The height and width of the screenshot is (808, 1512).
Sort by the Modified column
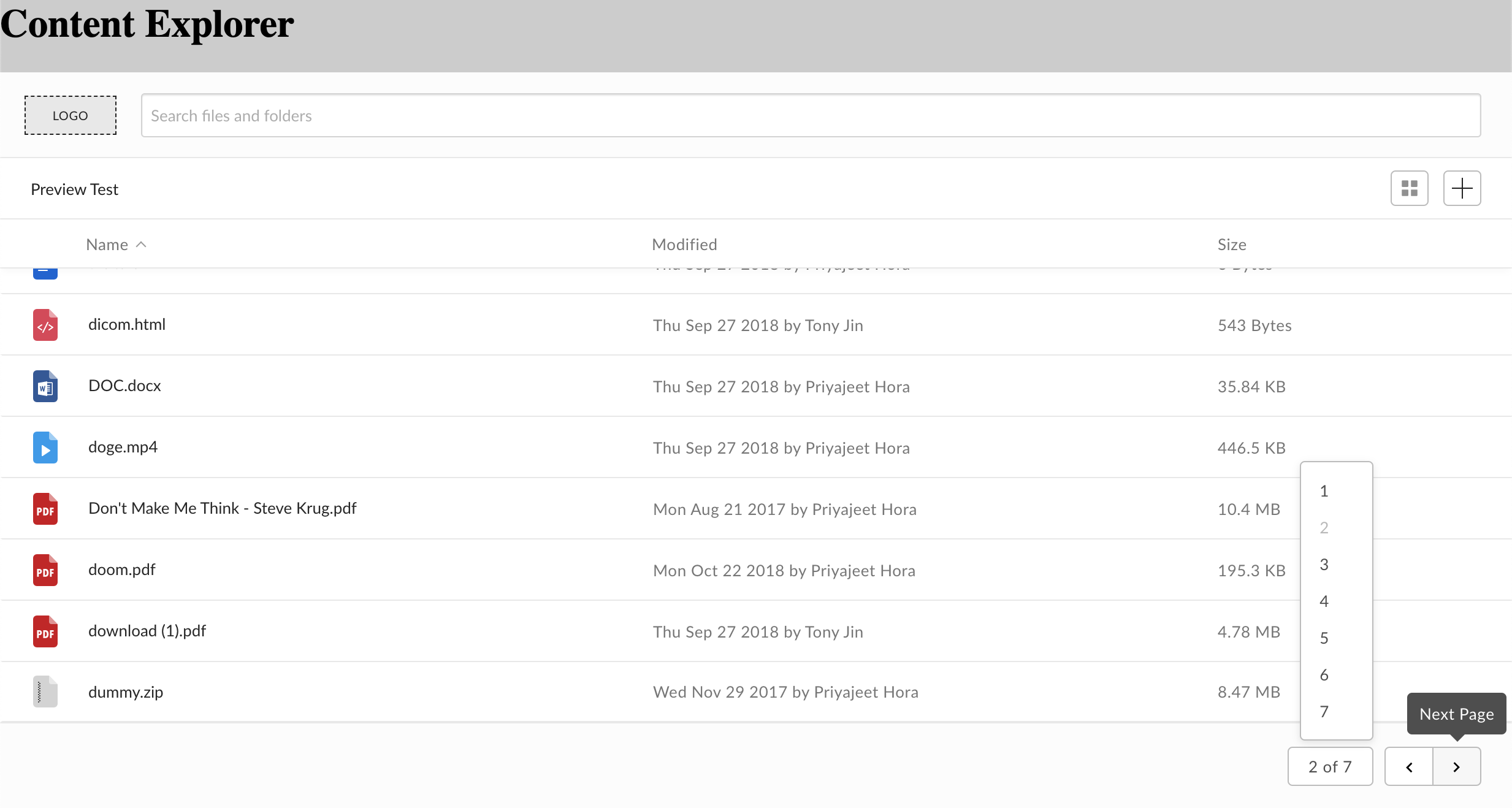coord(684,245)
